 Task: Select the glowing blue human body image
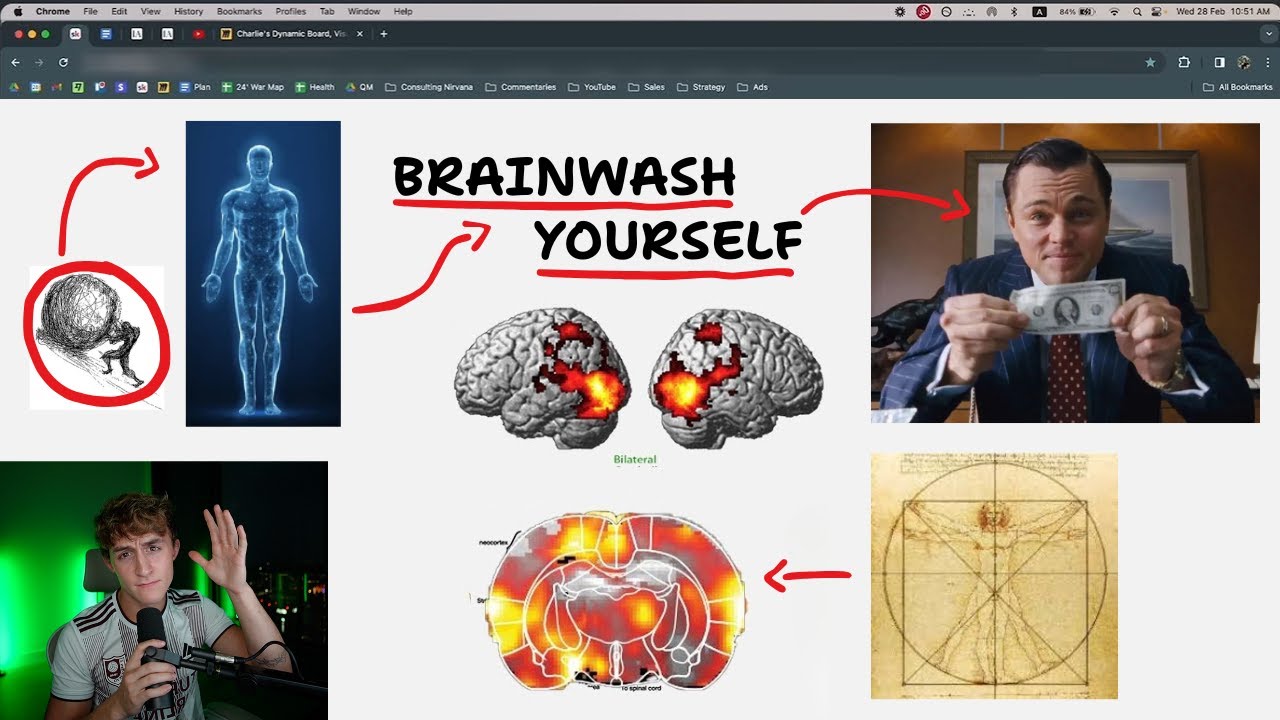263,274
